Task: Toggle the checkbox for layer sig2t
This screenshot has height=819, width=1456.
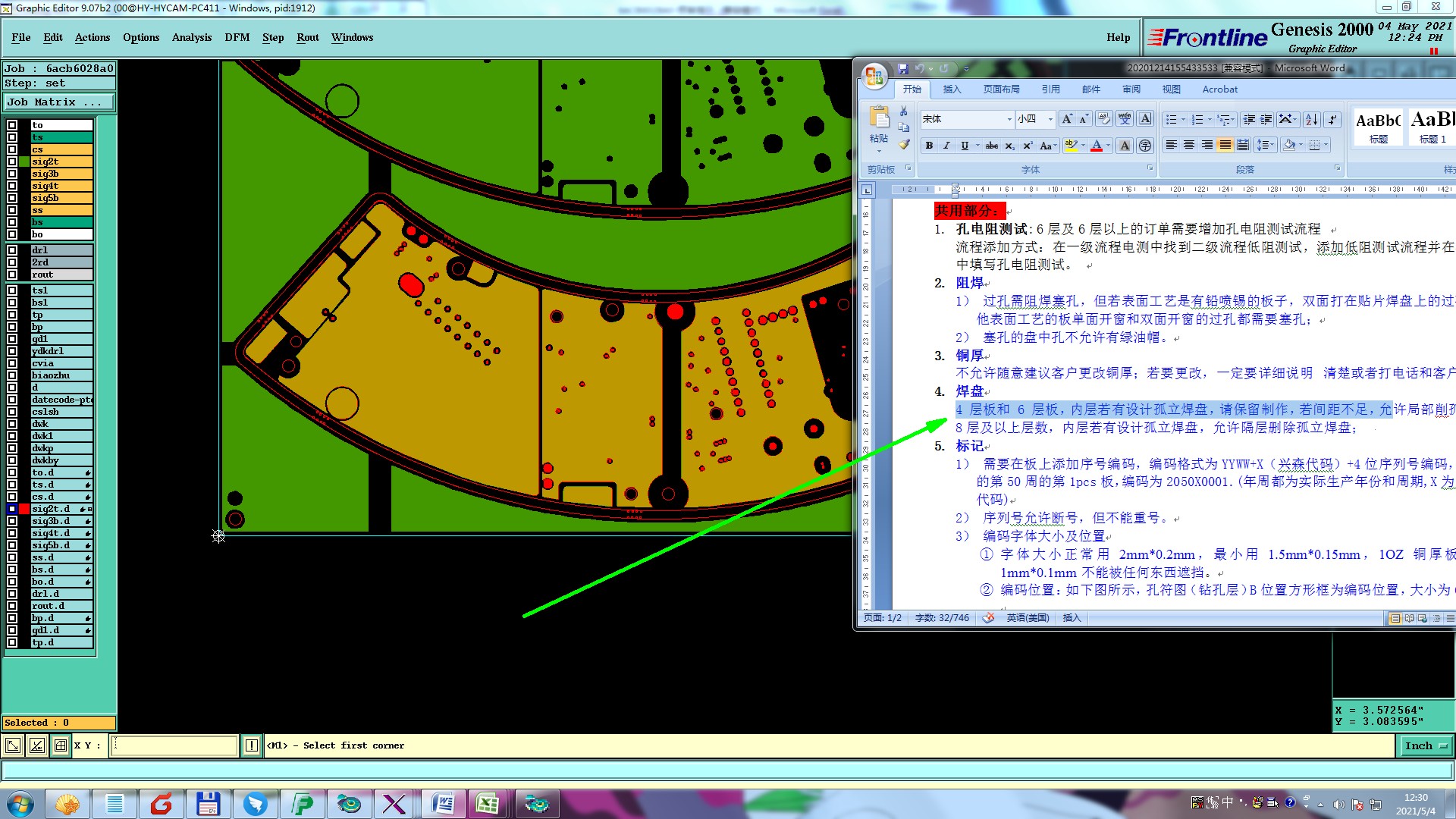Action: 12,162
